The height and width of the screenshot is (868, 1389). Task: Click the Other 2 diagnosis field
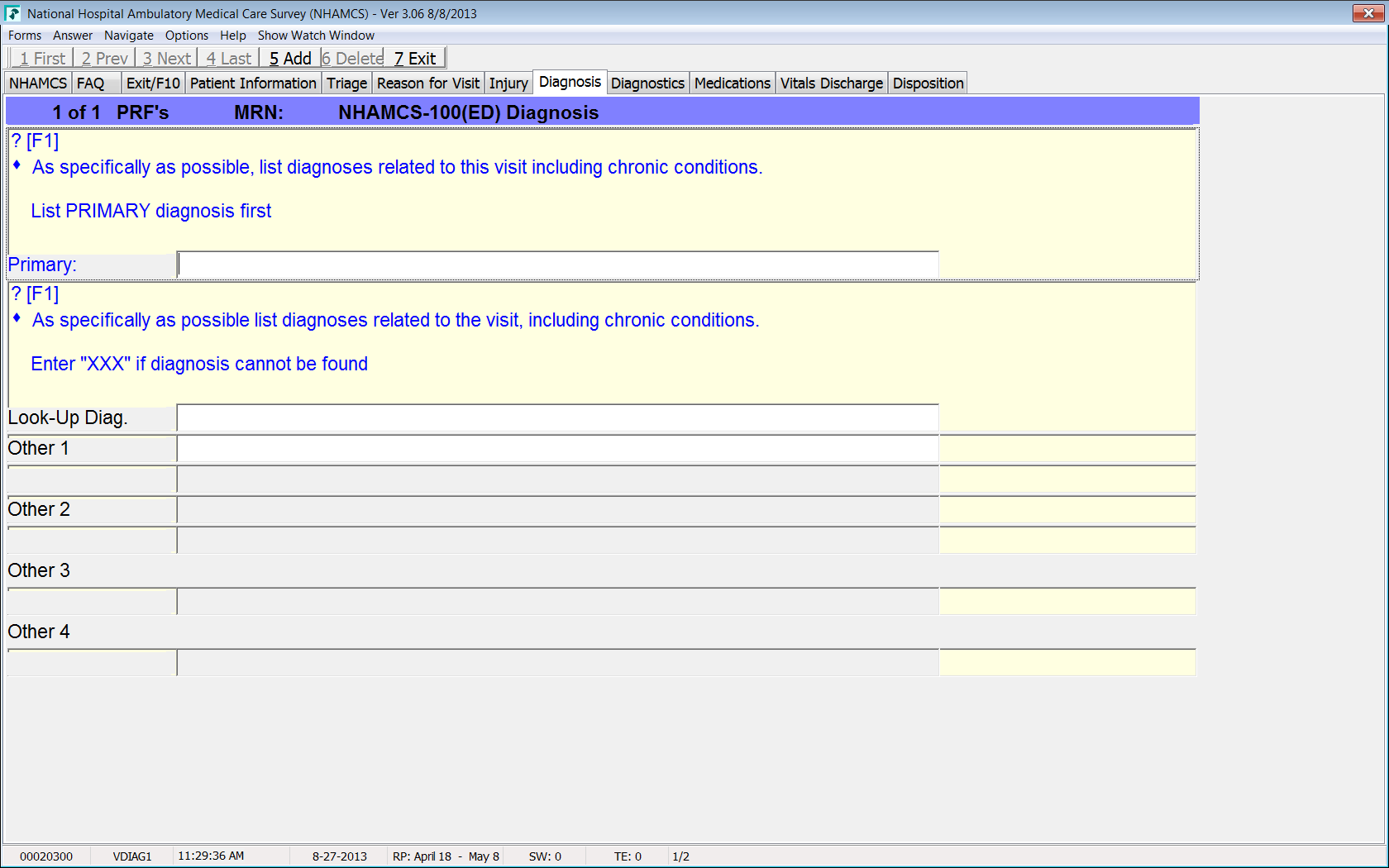558,509
